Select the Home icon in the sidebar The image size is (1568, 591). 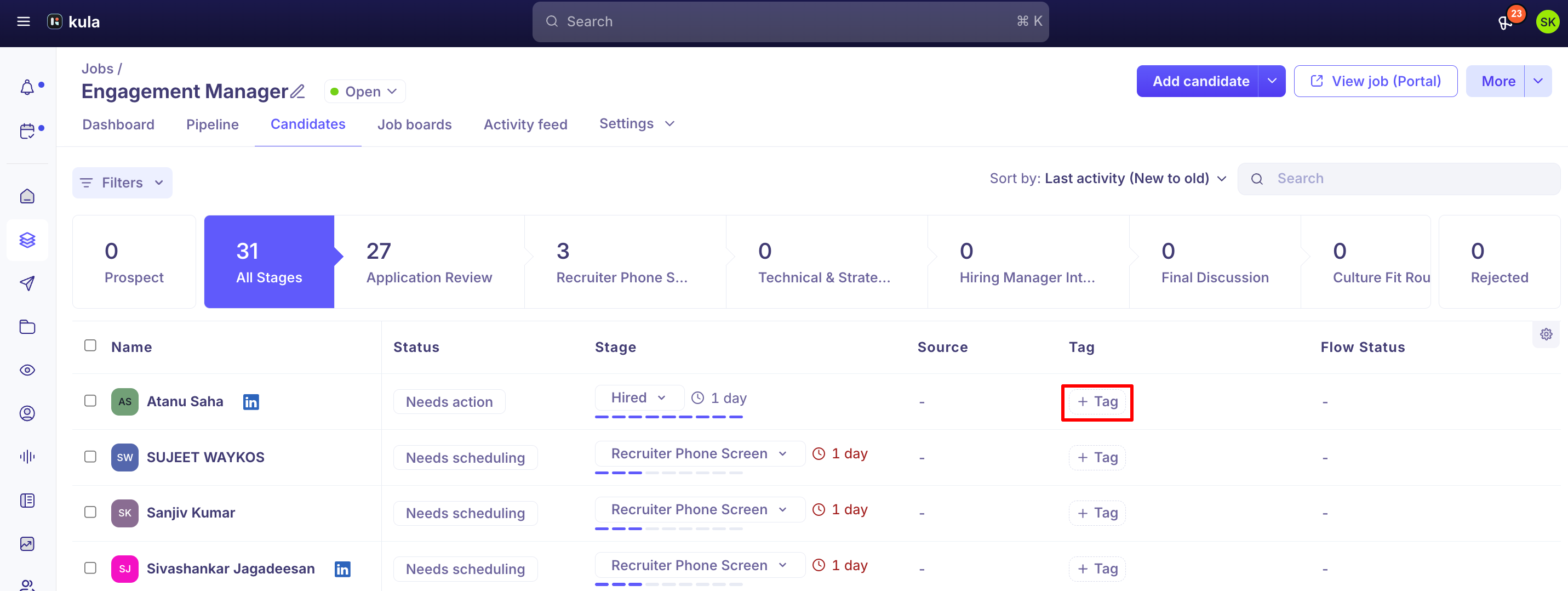(27, 196)
